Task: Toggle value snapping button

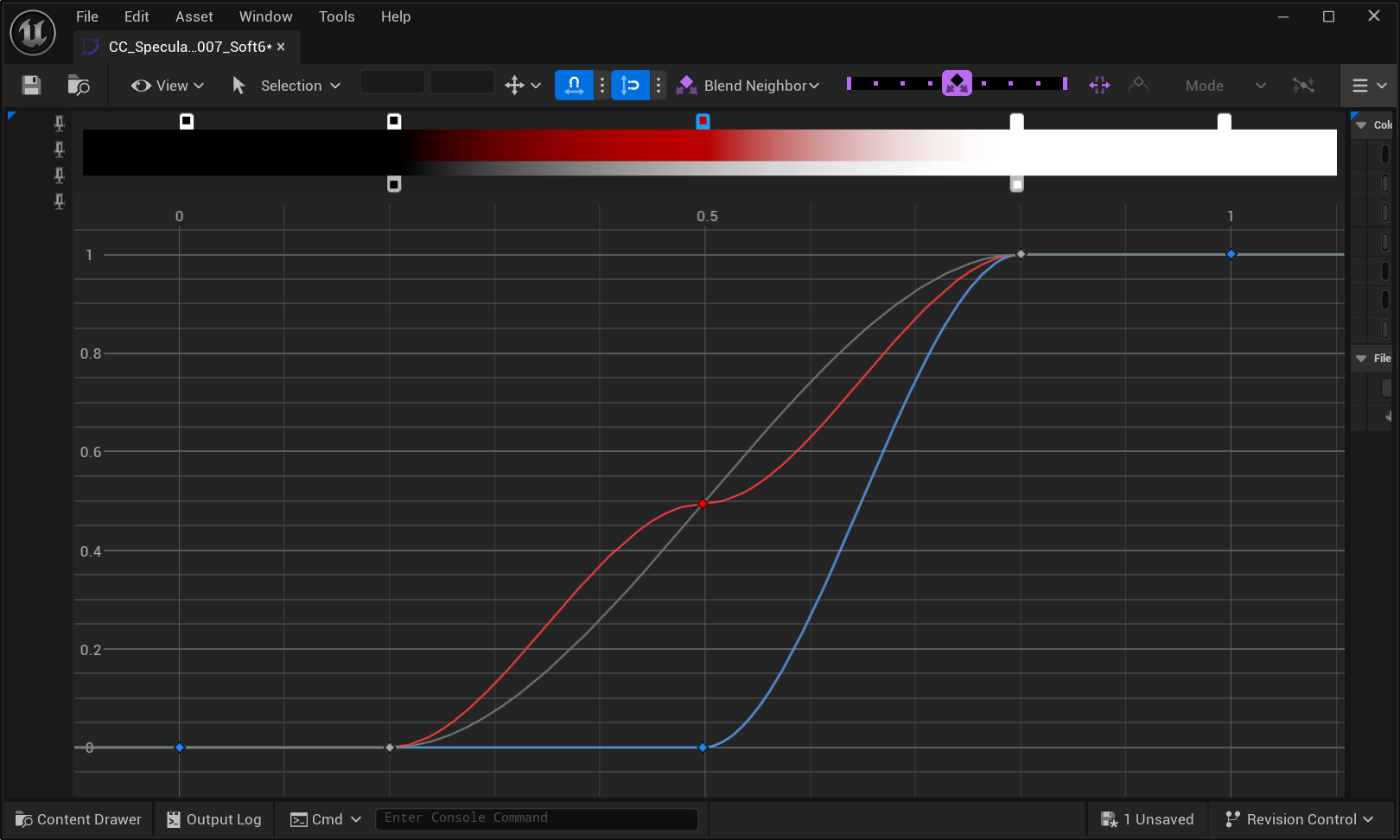Action: (x=630, y=85)
